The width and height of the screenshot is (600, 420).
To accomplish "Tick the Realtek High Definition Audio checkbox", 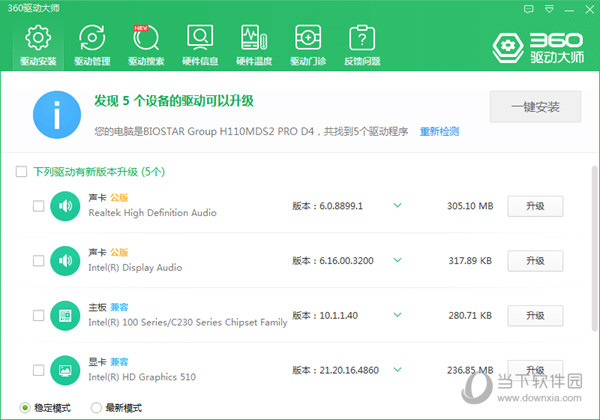I will (x=38, y=207).
